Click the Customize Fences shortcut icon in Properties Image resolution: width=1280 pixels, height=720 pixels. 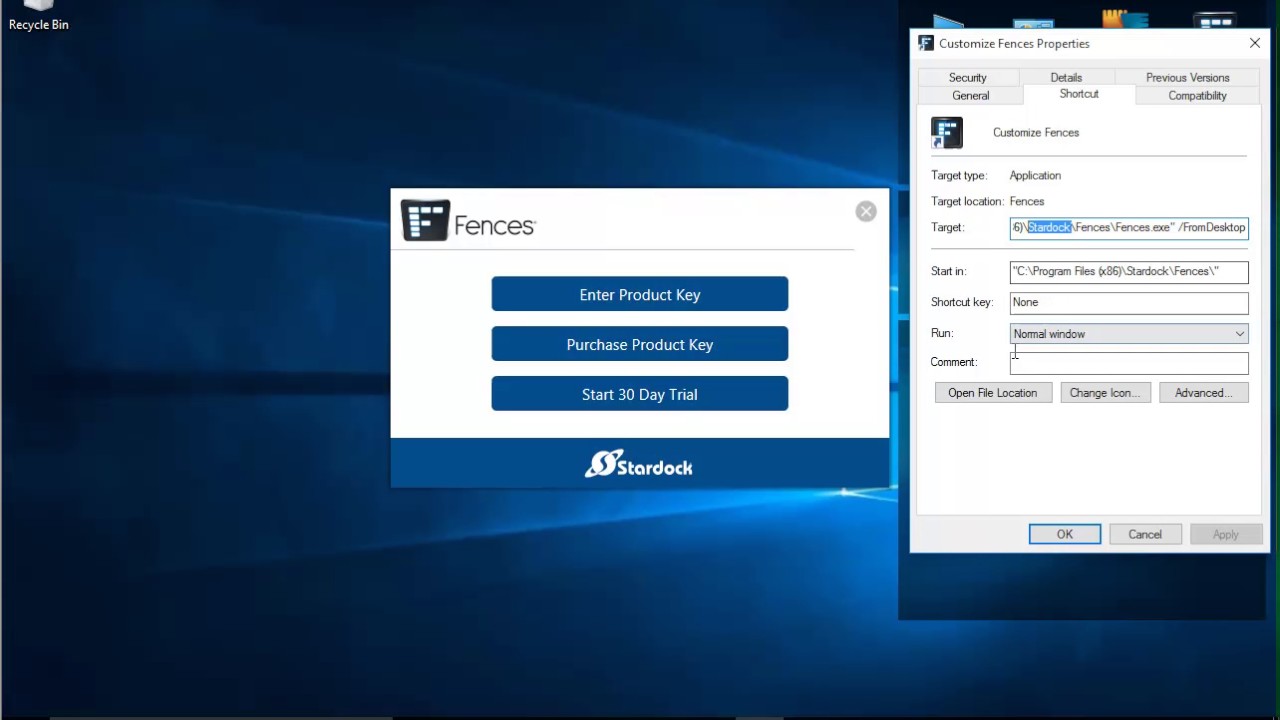click(947, 132)
